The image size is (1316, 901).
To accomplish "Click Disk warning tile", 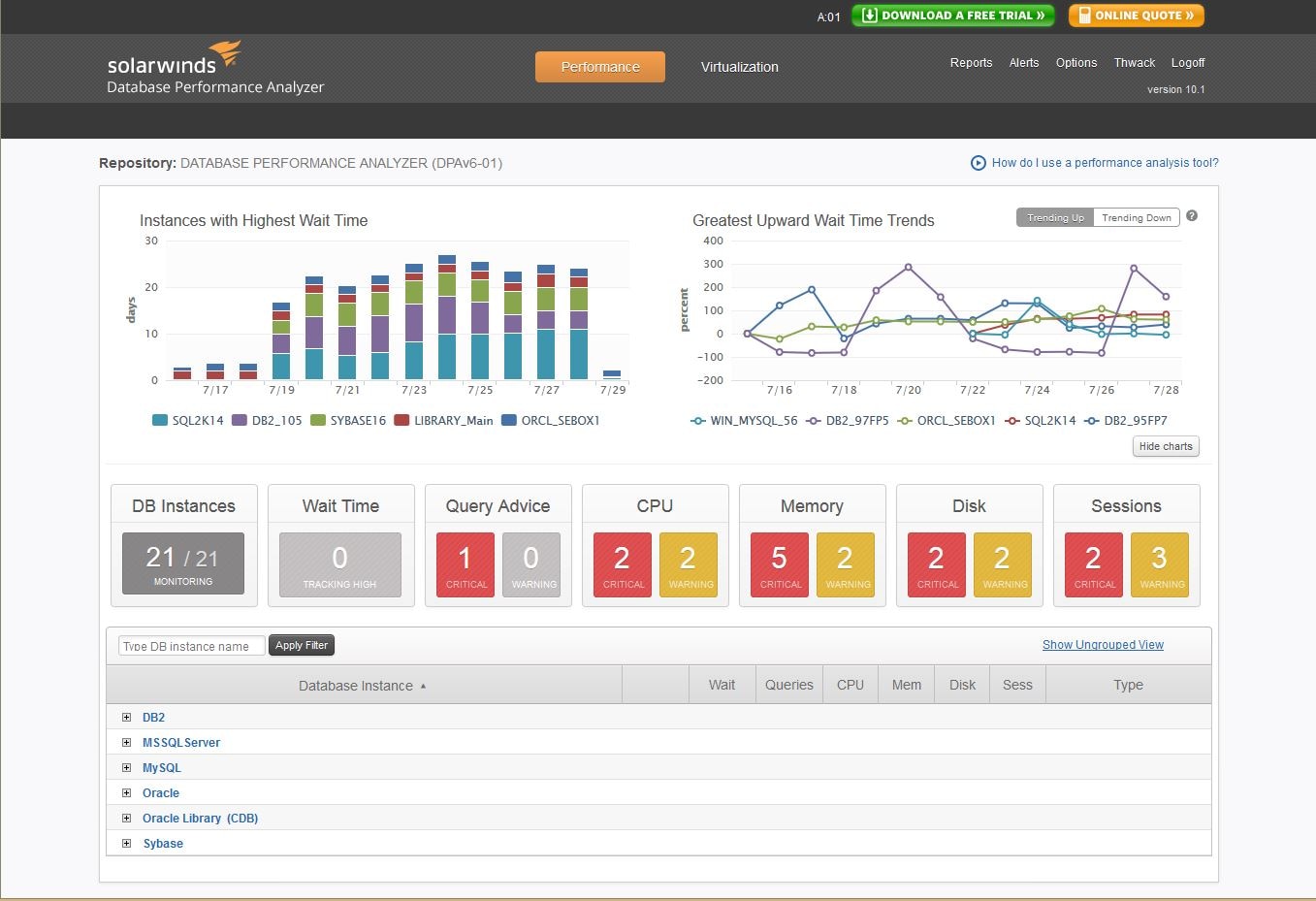I will click(x=1003, y=563).
